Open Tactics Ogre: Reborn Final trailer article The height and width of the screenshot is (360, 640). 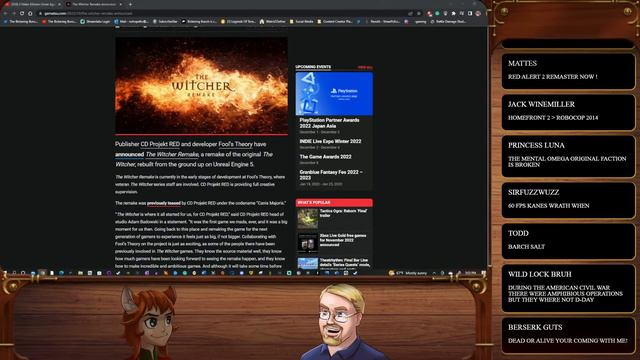click(x=344, y=213)
